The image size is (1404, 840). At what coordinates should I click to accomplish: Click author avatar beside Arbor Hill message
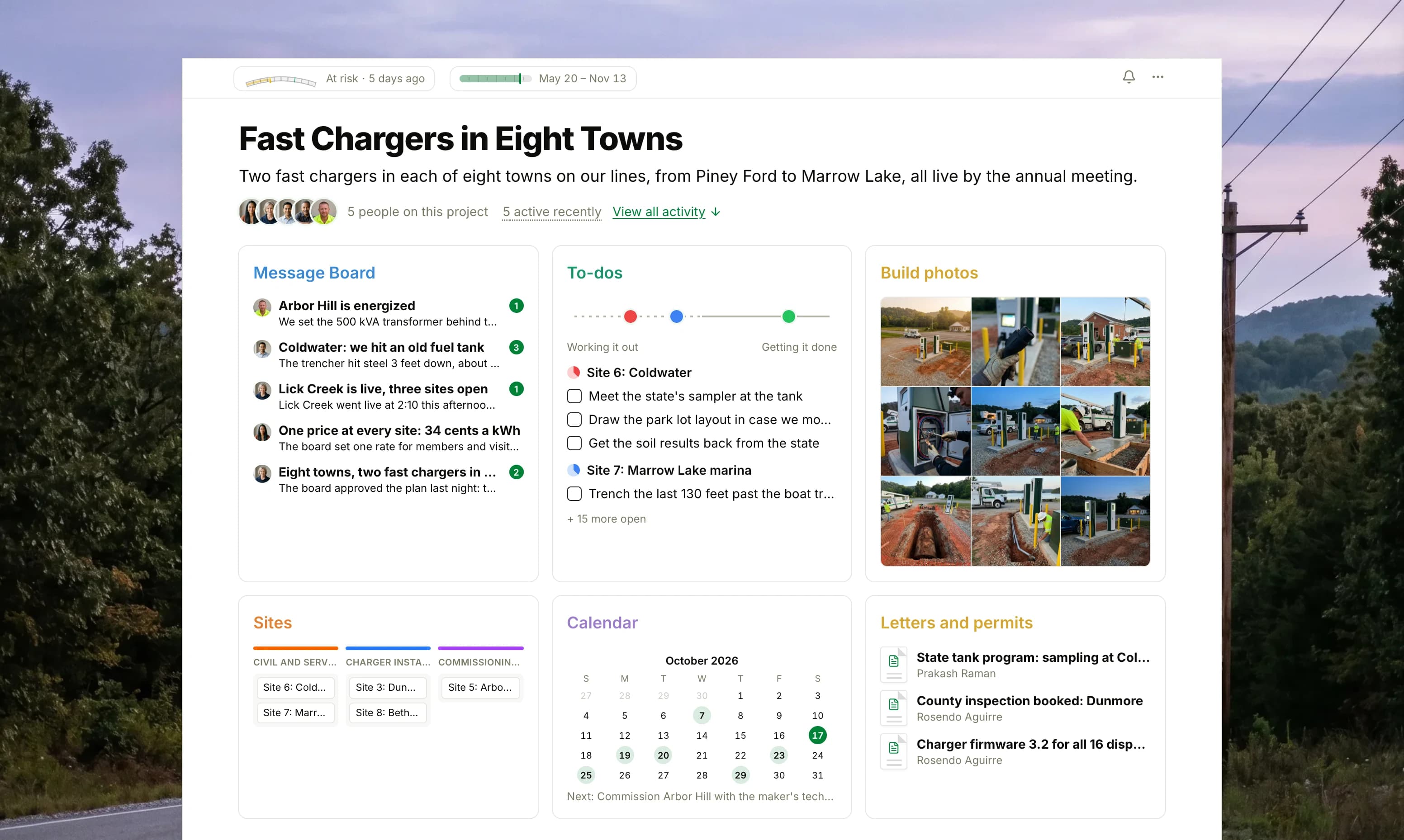click(x=262, y=308)
